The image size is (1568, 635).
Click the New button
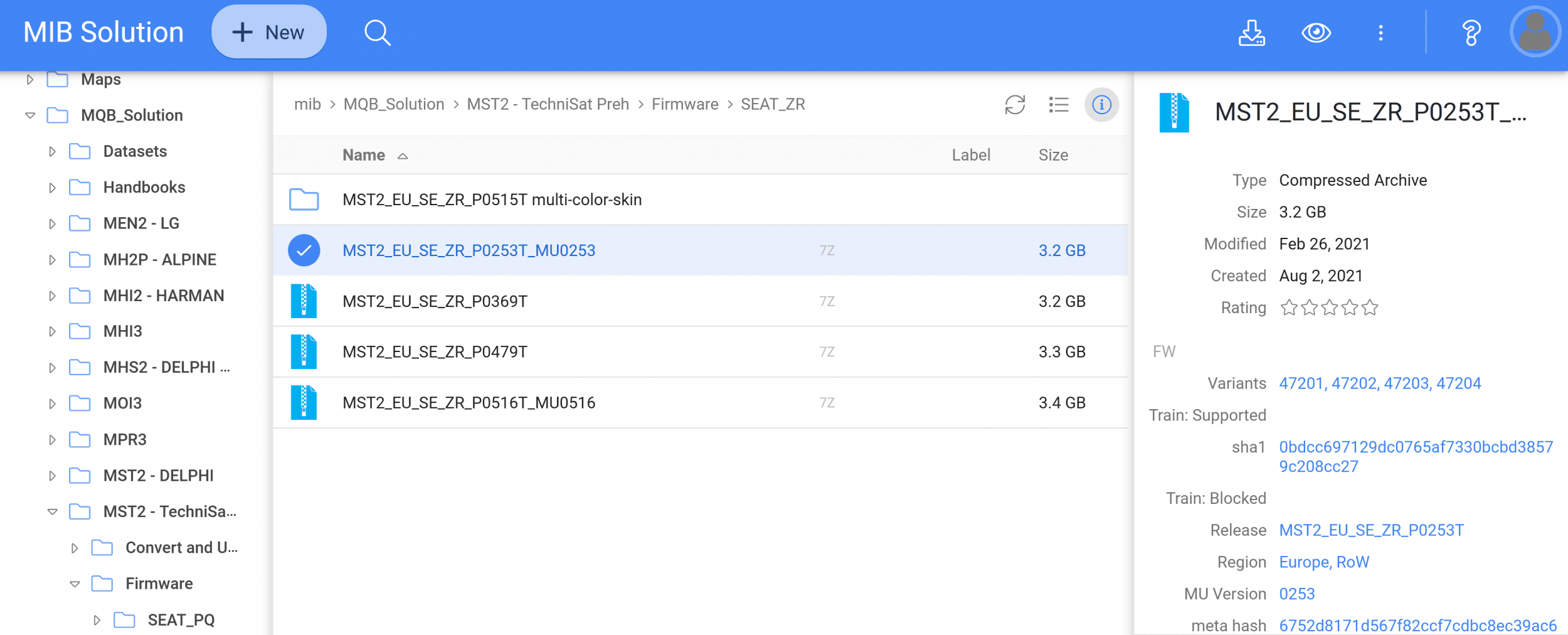coord(269,33)
